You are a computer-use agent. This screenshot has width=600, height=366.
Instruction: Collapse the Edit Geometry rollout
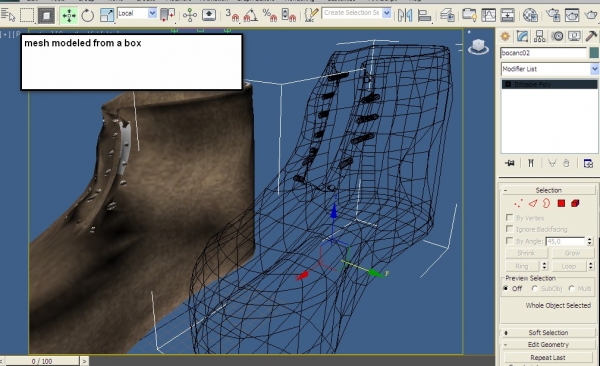click(548, 345)
